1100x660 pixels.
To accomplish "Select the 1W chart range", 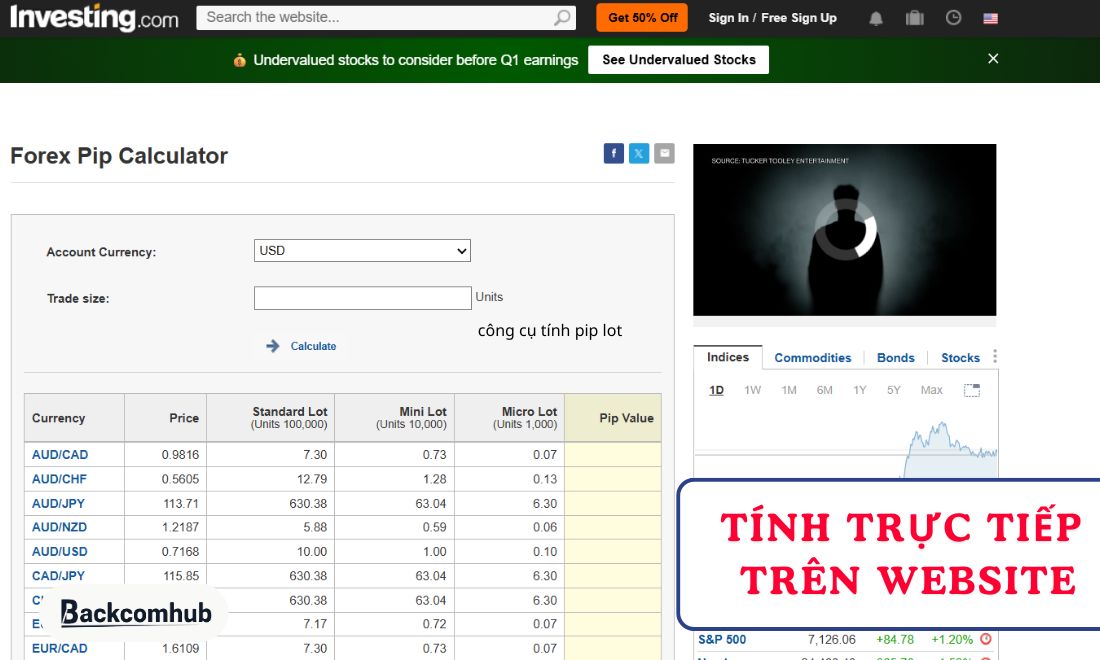I will 753,390.
